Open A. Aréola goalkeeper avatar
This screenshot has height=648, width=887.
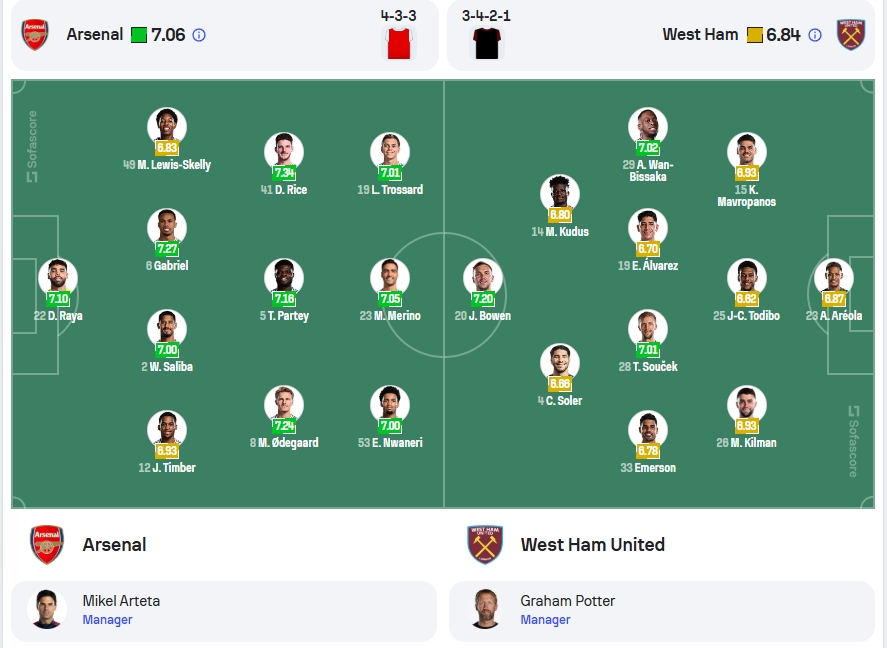point(833,278)
